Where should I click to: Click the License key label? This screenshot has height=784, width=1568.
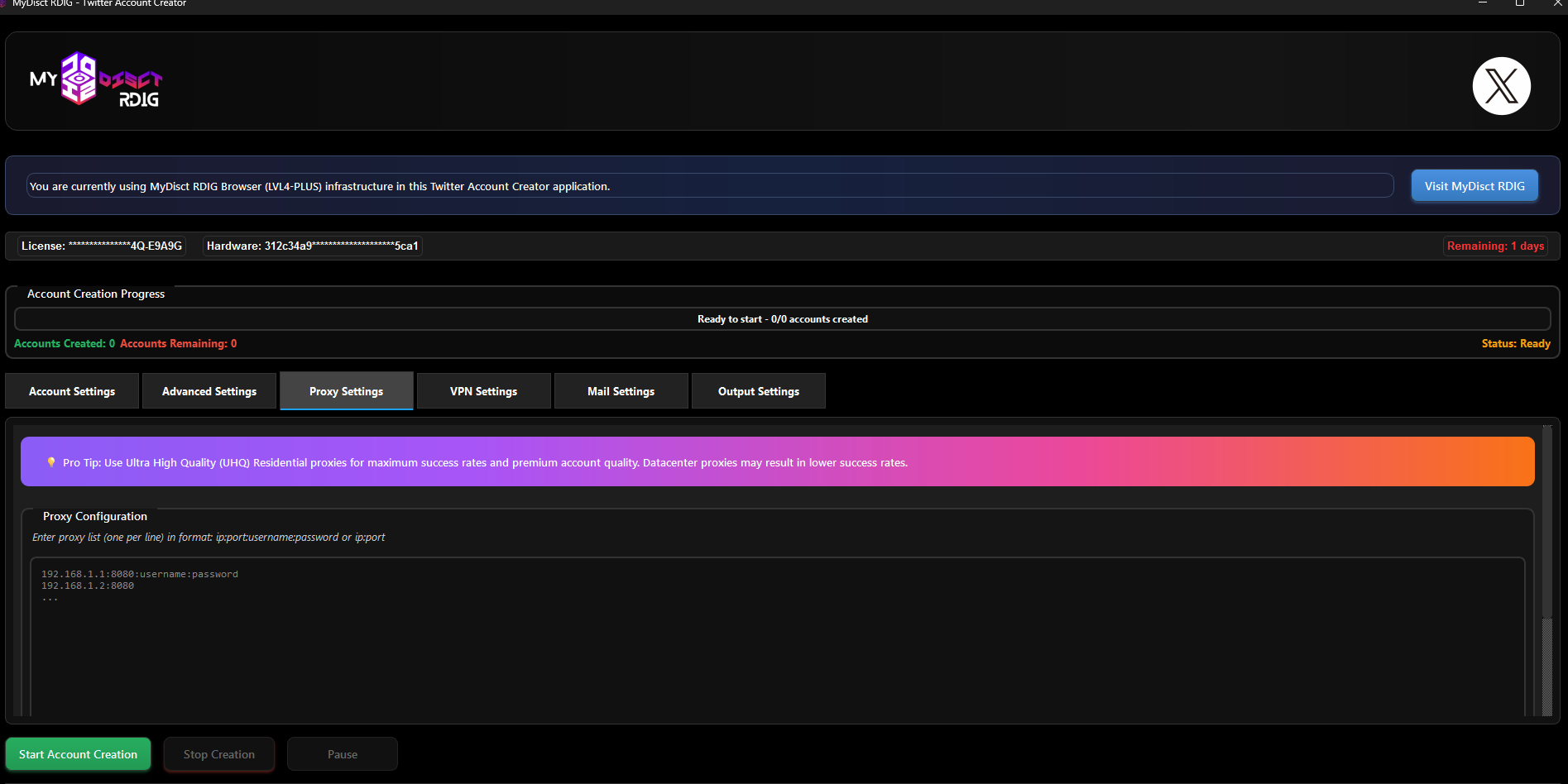click(102, 246)
